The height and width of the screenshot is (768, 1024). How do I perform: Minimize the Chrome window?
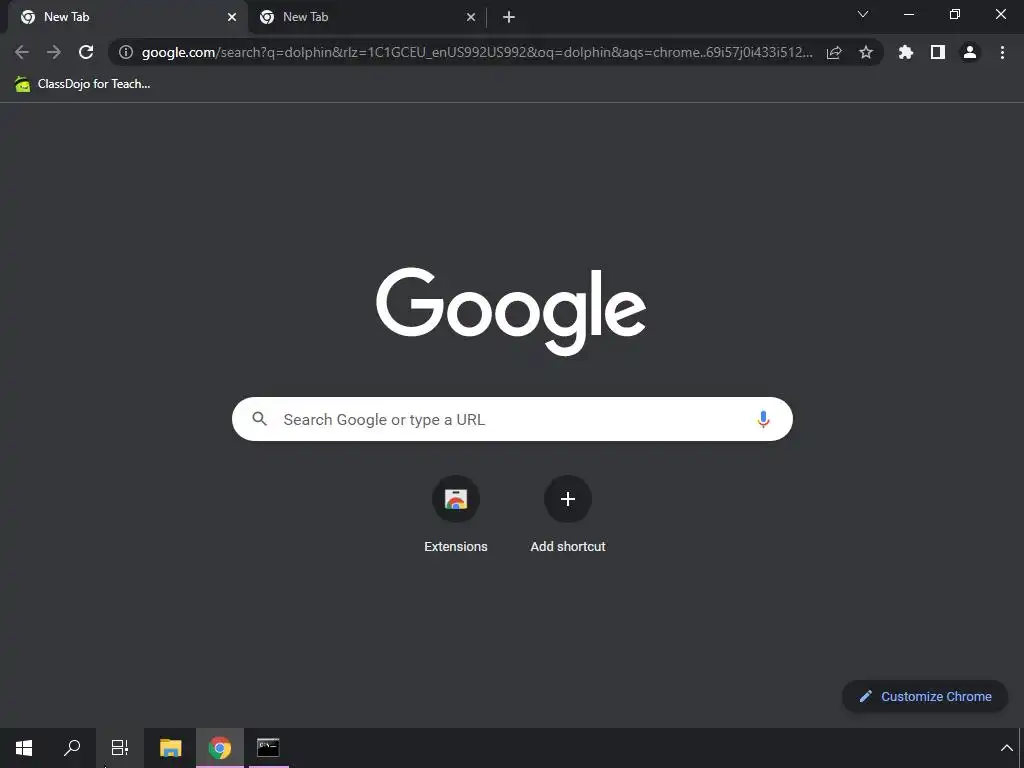908,14
